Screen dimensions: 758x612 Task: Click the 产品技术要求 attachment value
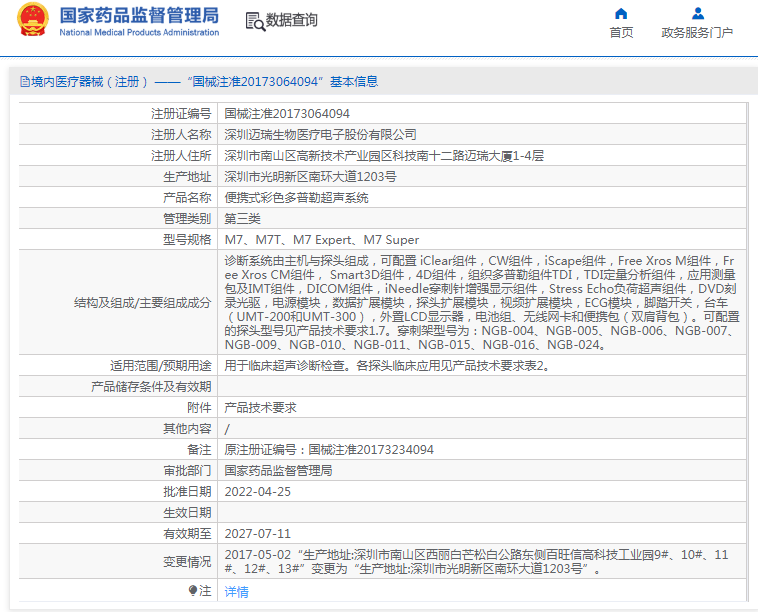click(260, 408)
